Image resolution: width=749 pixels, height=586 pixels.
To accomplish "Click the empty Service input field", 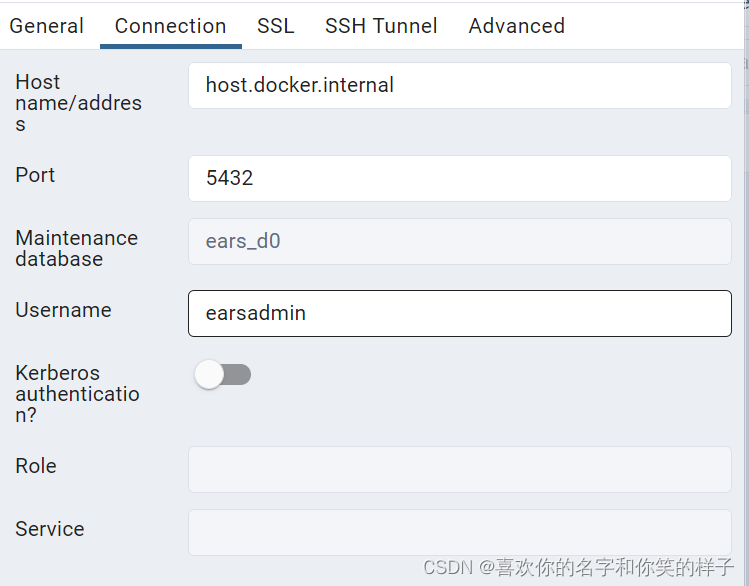I will pyautogui.click(x=460, y=533).
